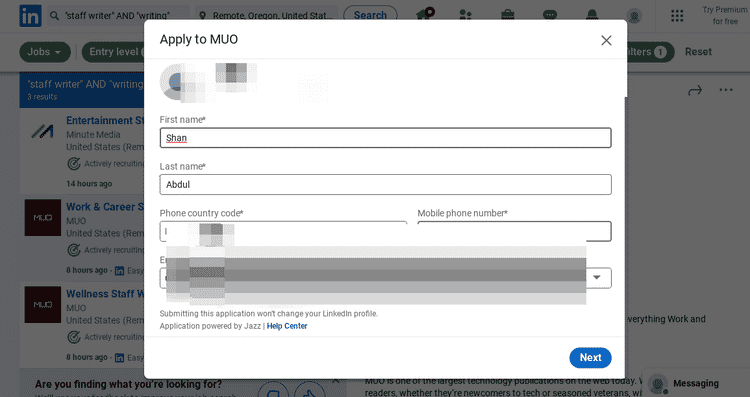The image size is (750, 397).
Task: Open the Phone country code dropdown
Action: click(x=283, y=231)
